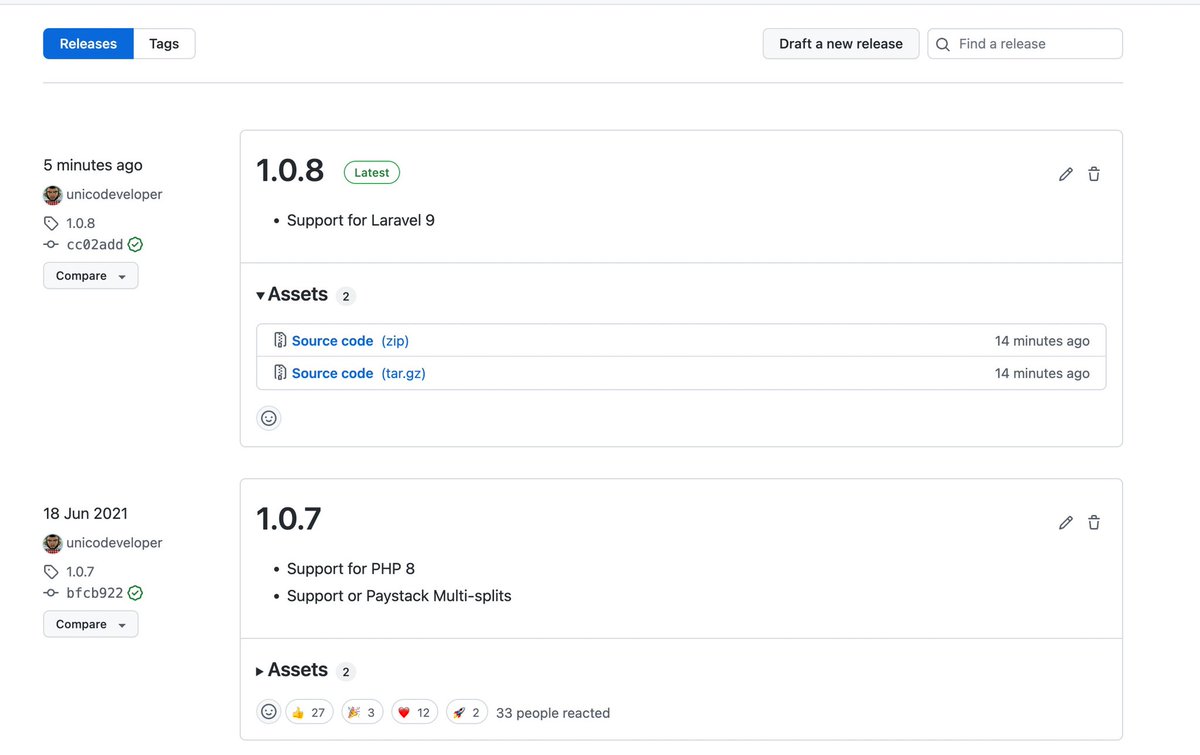Open the emoji reaction picker under 1.0.8 assets
This screenshot has height=755, width=1200.
[268, 417]
